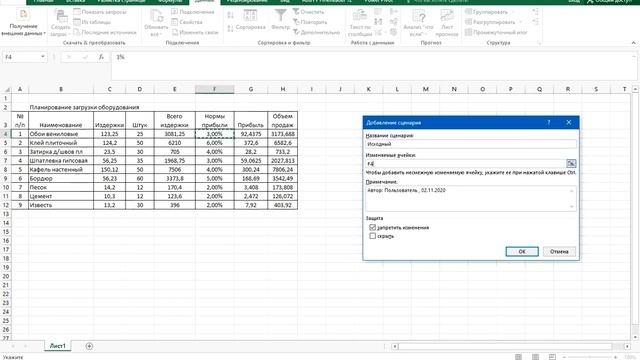Click Clear filter (Очистить)
This screenshot has width=640, height=360.
tap(308, 12)
